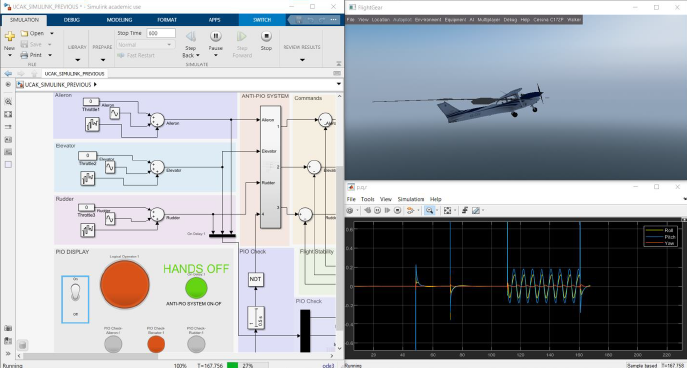687x368 pixels.
Task: Click the Fit to View palette icon
Action: (x=8, y=114)
